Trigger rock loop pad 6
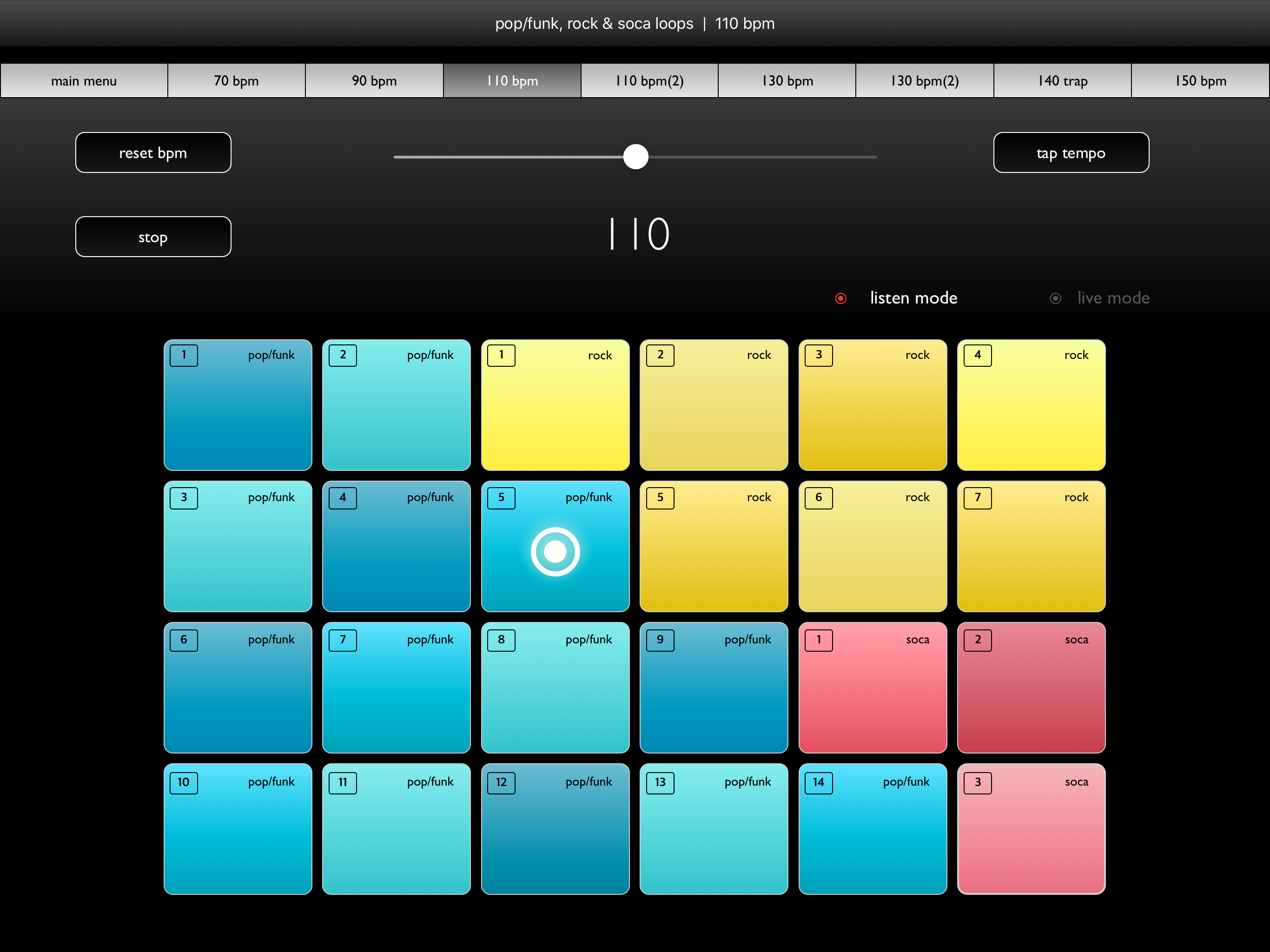Screen dimensions: 1270x952 pyautogui.click(x=873, y=547)
